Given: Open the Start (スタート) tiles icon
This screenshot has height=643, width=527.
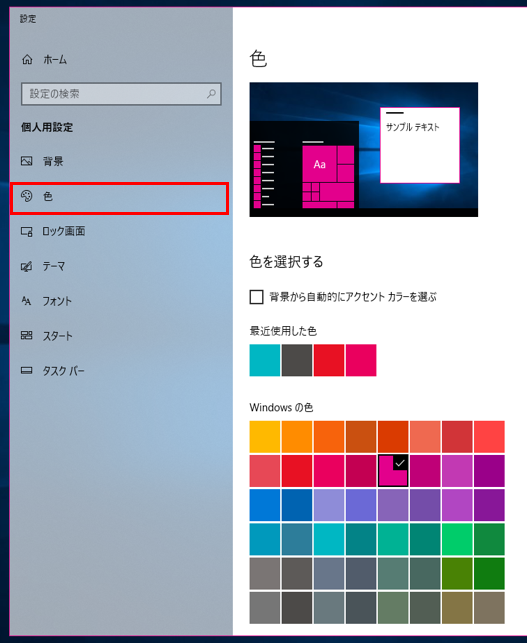Looking at the screenshot, I should point(27,336).
